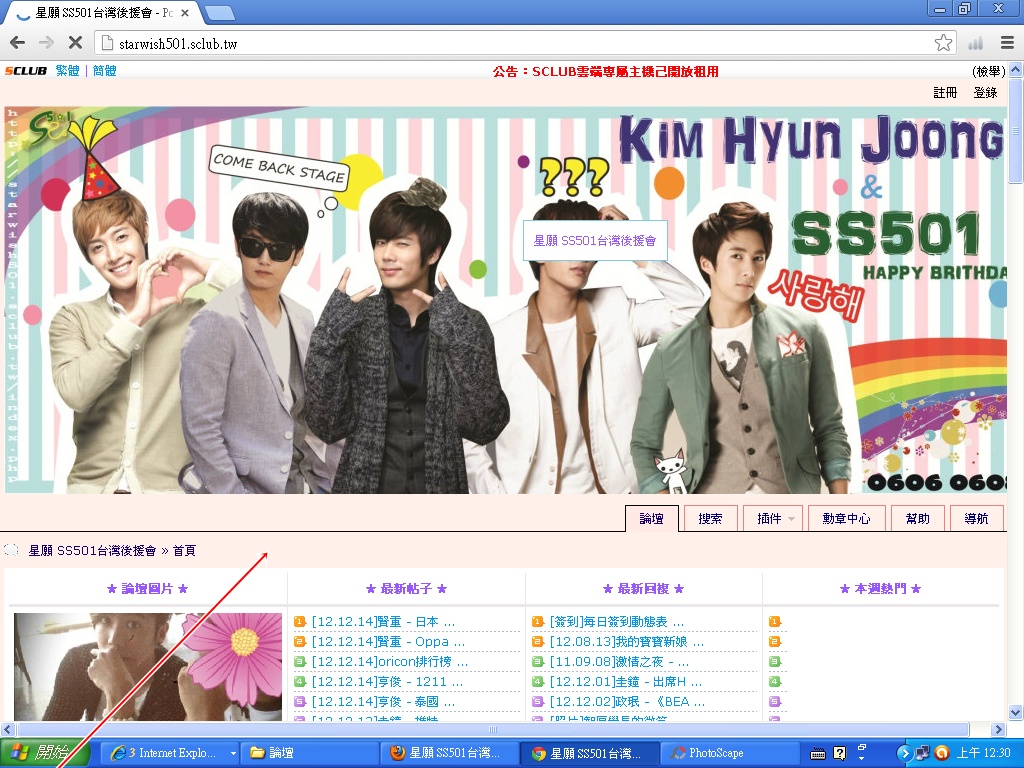Click the network computers tray icon
Viewport: 1024px width, 768px height.
tap(922, 753)
